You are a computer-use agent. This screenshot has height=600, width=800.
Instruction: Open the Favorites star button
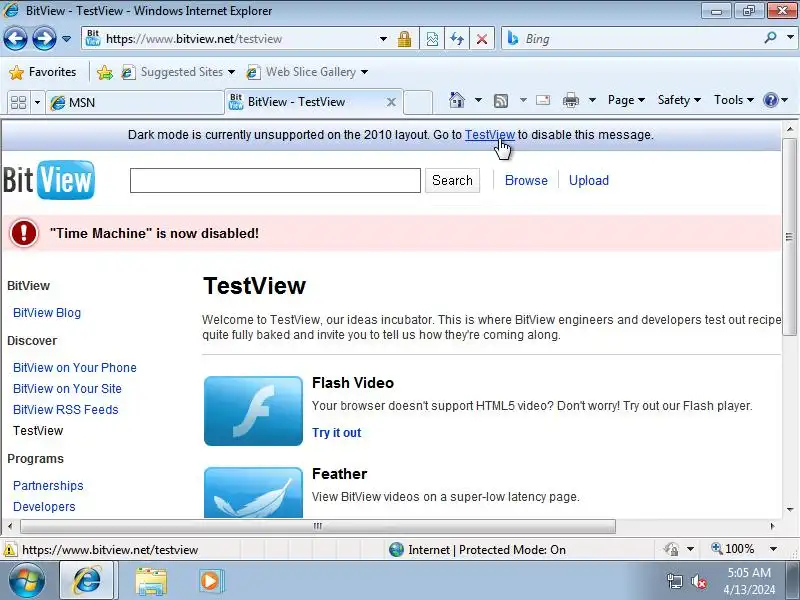pos(43,72)
